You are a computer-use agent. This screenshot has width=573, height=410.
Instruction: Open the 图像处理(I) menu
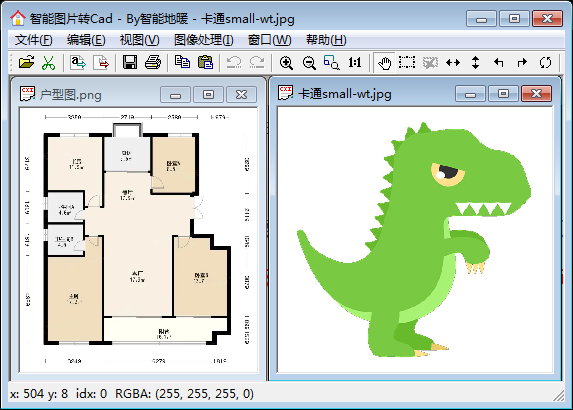pos(204,39)
